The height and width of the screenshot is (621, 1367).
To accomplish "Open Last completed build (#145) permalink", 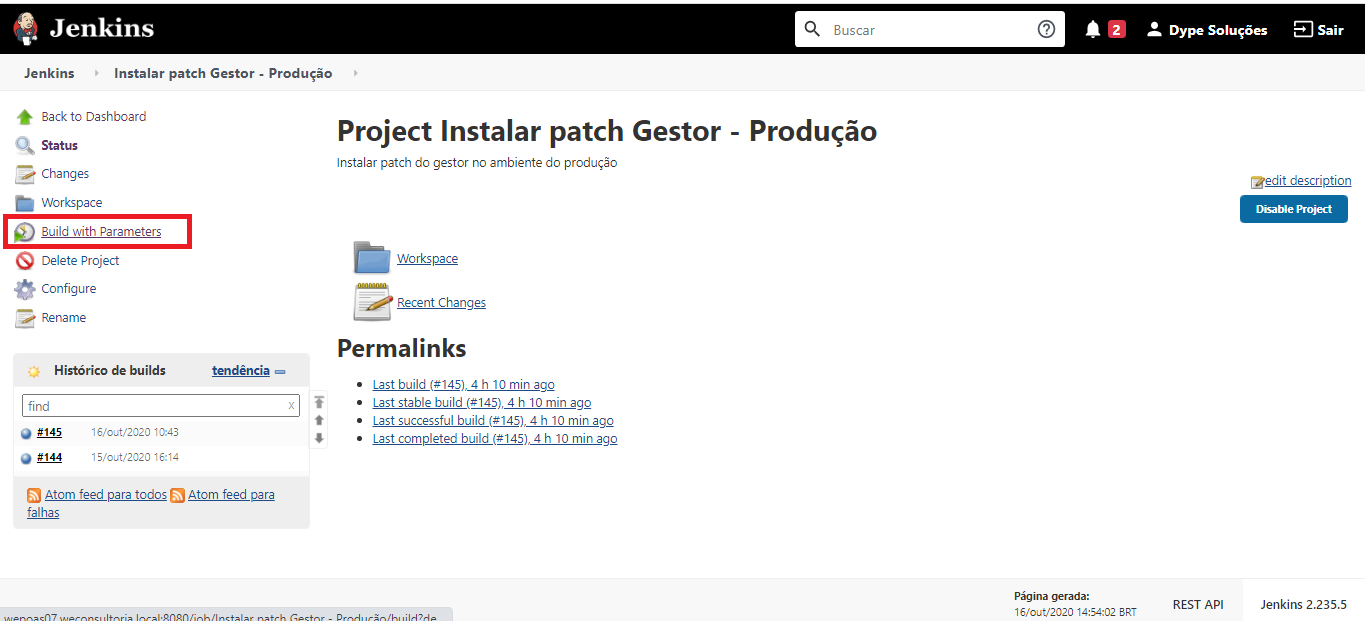I will tap(495, 439).
